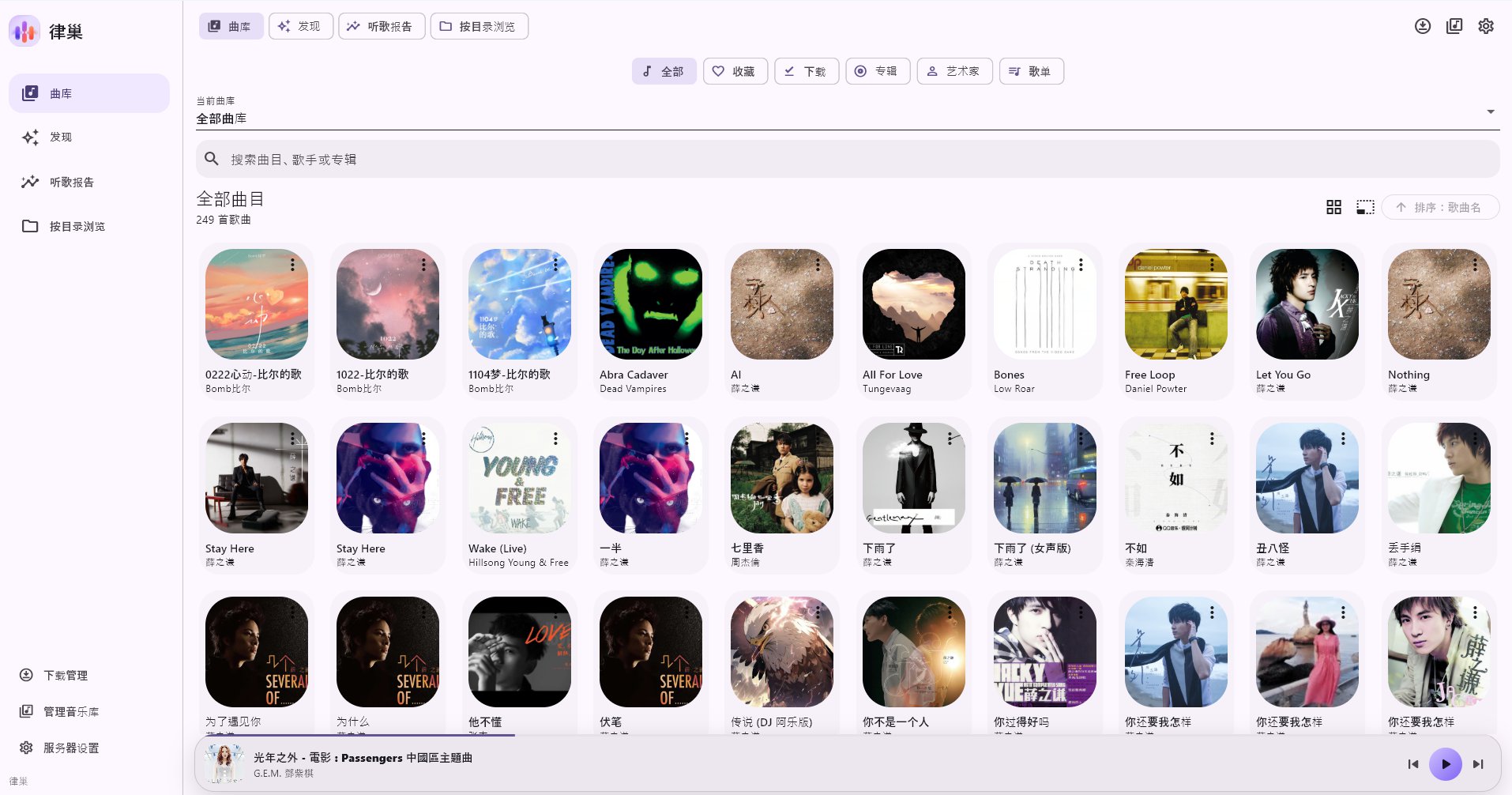Open more options for Nothing song
The width and height of the screenshot is (1512, 795).
pyautogui.click(x=1475, y=265)
